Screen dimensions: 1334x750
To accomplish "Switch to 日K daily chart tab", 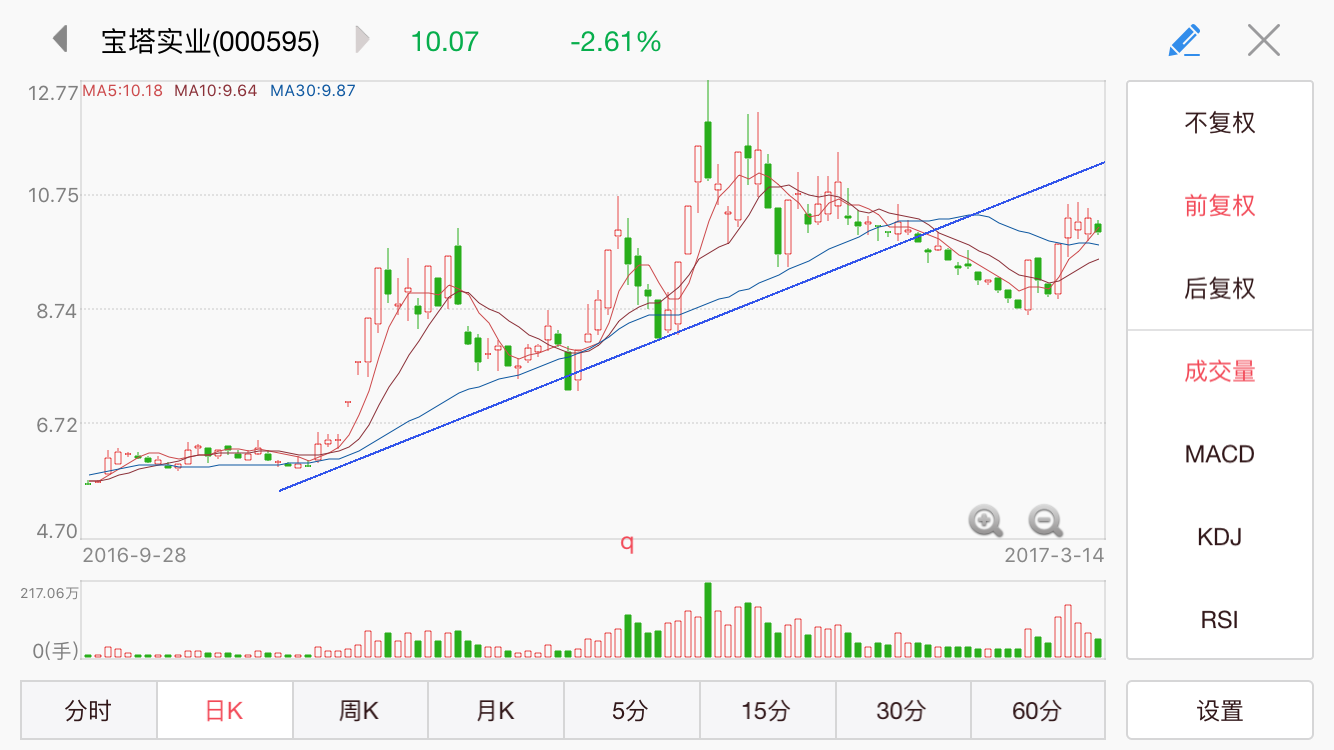I will point(225,711).
